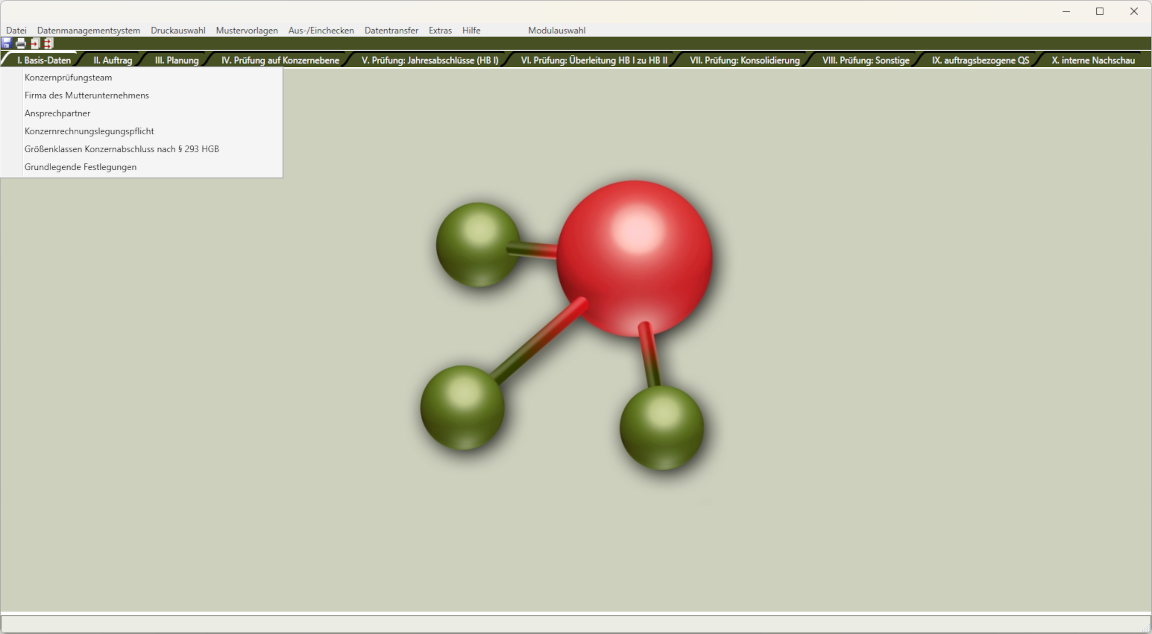The width and height of the screenshot is (1152, 634).
Task: Select the X. interne Nachschau tab
Action: point(1093,60)
